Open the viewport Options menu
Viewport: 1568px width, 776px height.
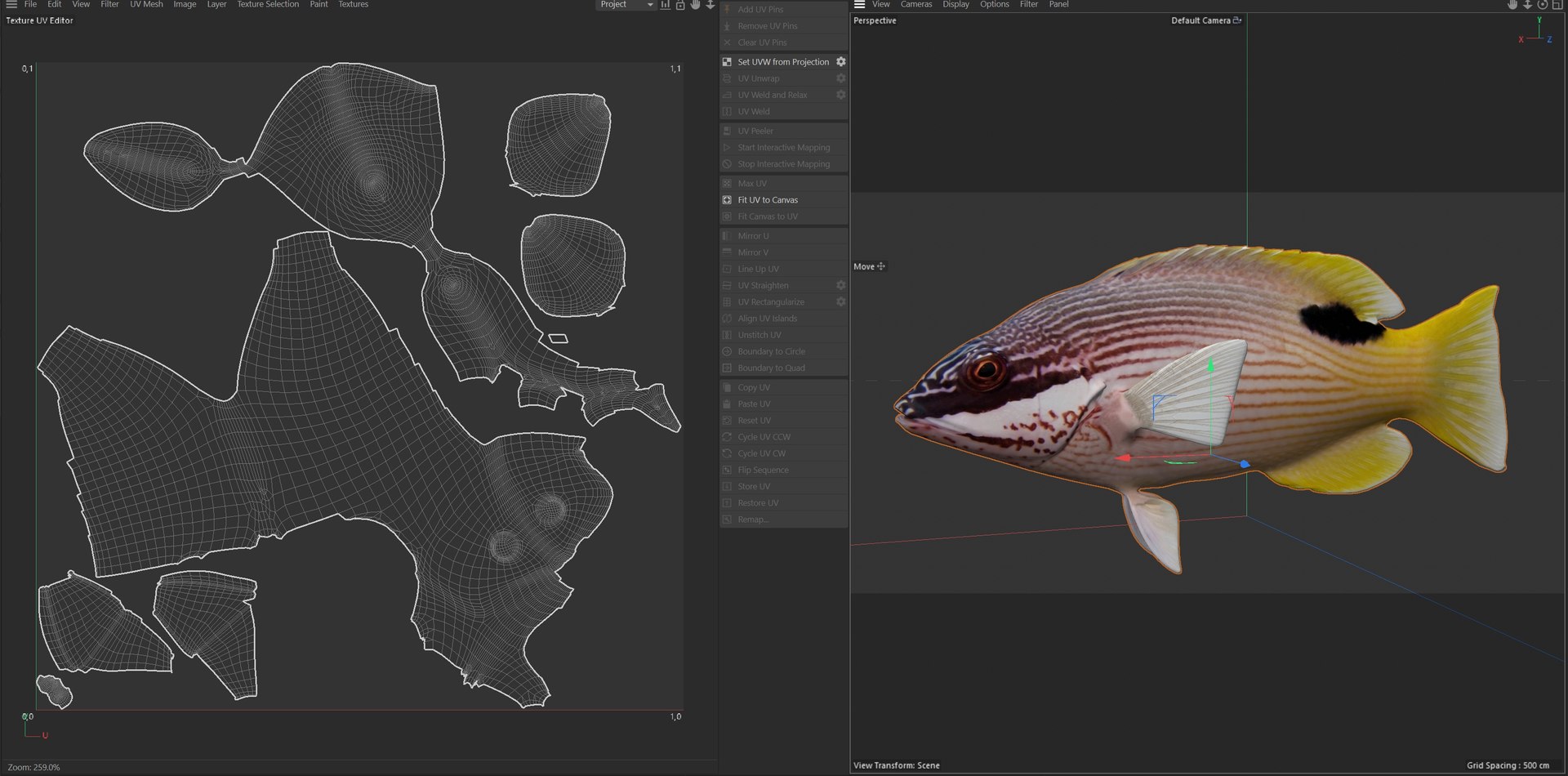pyautogui.click(x=994, y=4)
